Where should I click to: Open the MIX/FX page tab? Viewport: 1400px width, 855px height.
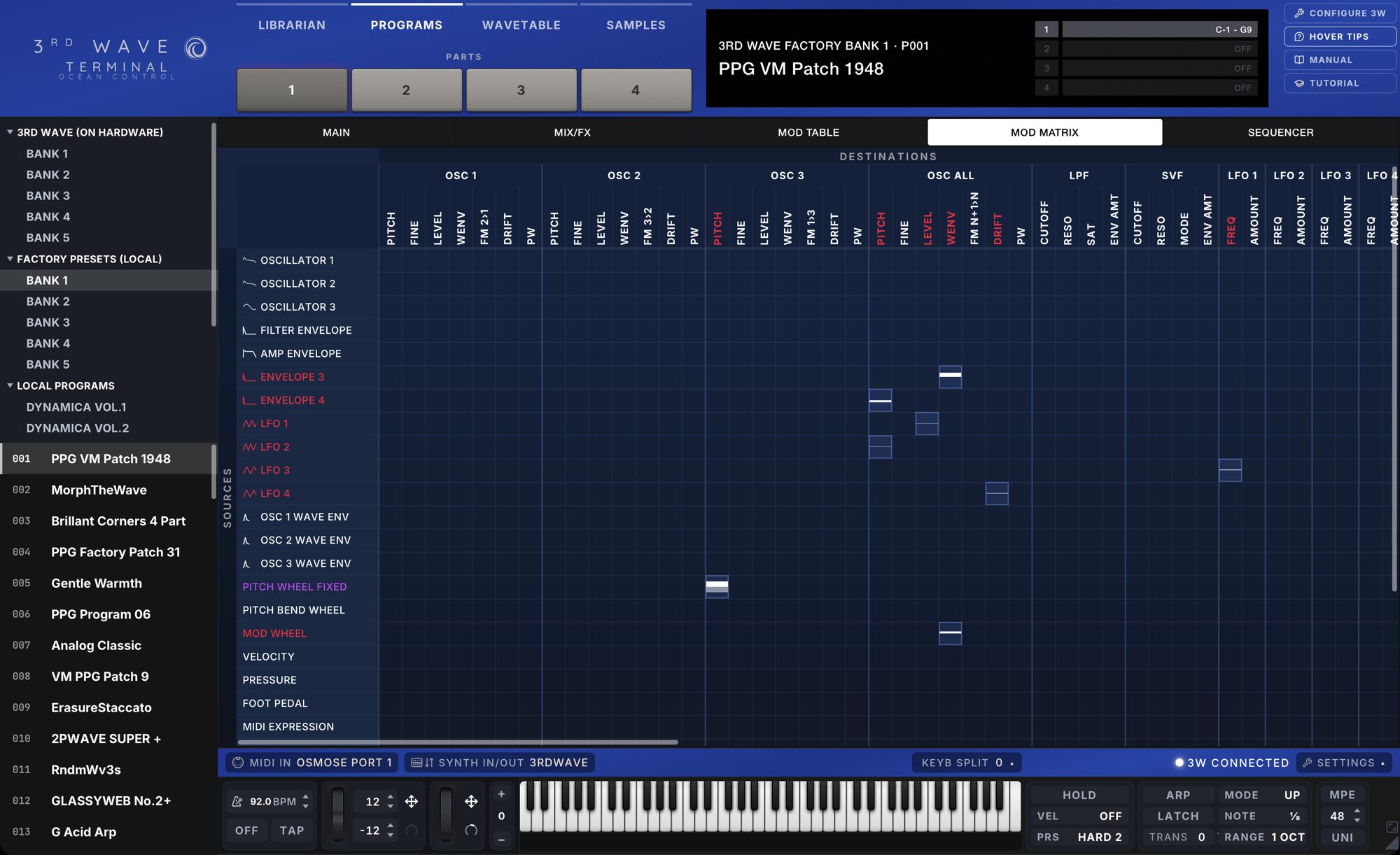pos(573,132)
